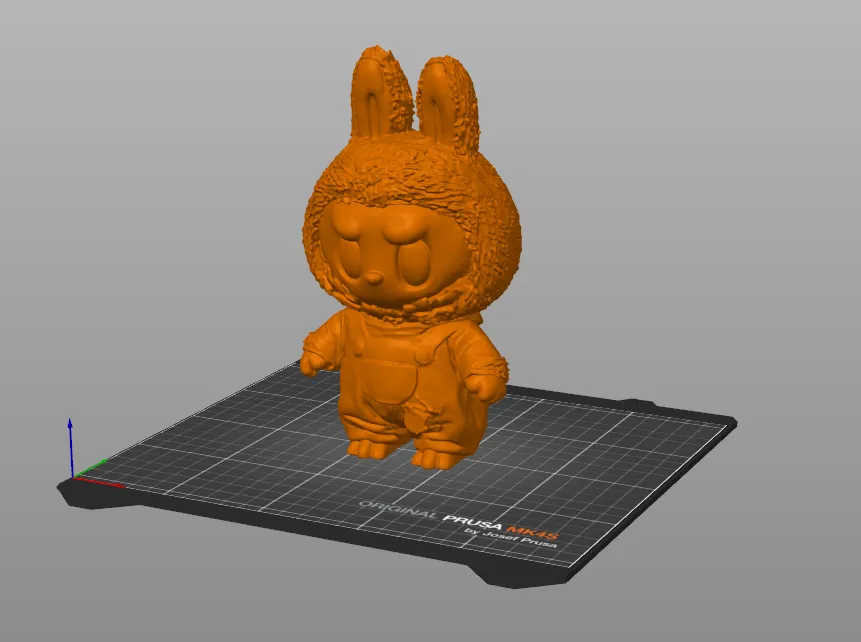This screenshot has height=642, width=861.
Task: Click the front edge tab of the bed
Action: point(522,577)
